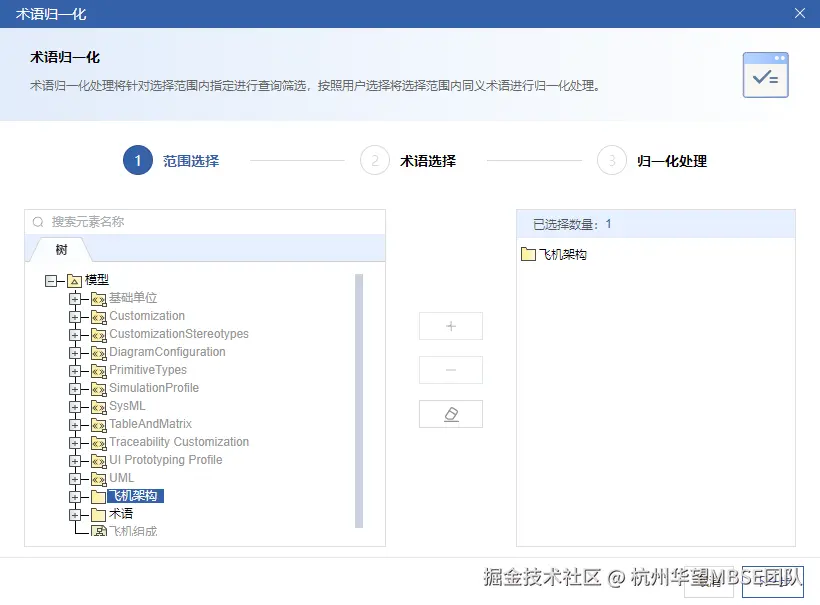Expand the 基础单位 node
Viewport: 820px width, 605px height.
point(75,299)
